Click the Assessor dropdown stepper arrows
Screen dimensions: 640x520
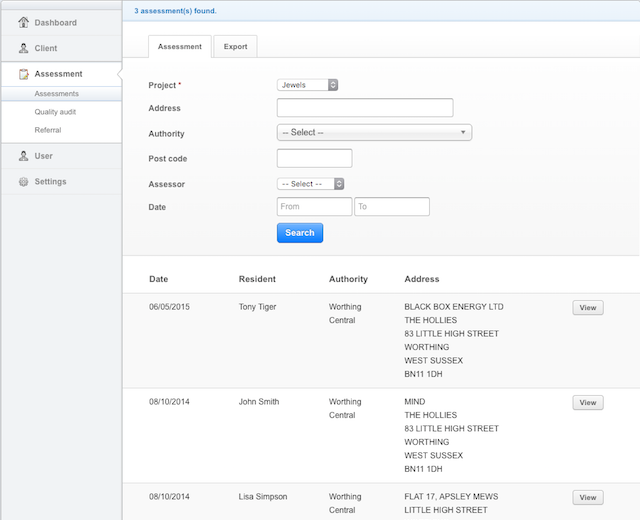339,184
